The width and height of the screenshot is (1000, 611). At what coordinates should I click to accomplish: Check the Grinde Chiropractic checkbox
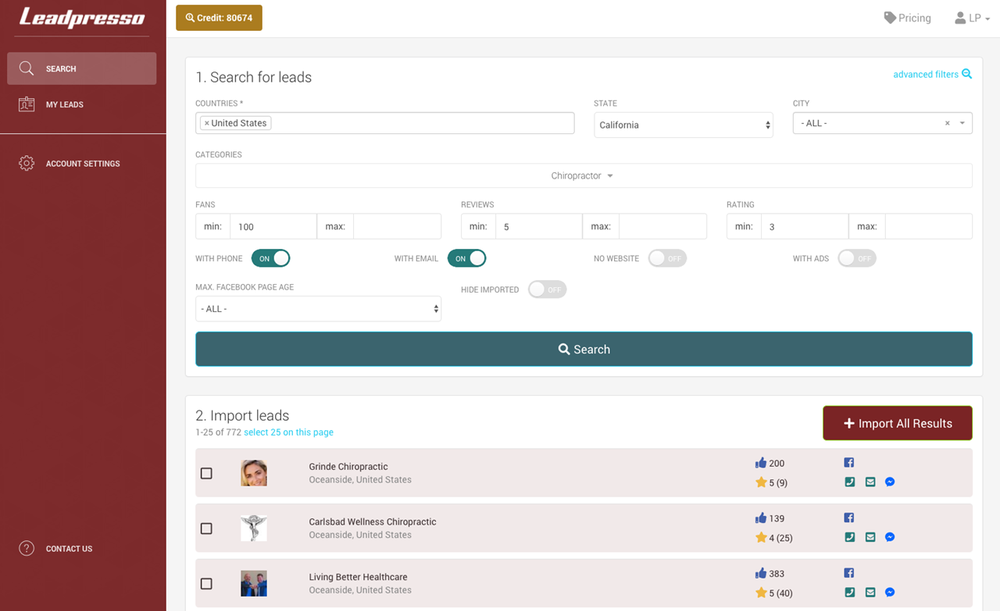coord(206,473)
